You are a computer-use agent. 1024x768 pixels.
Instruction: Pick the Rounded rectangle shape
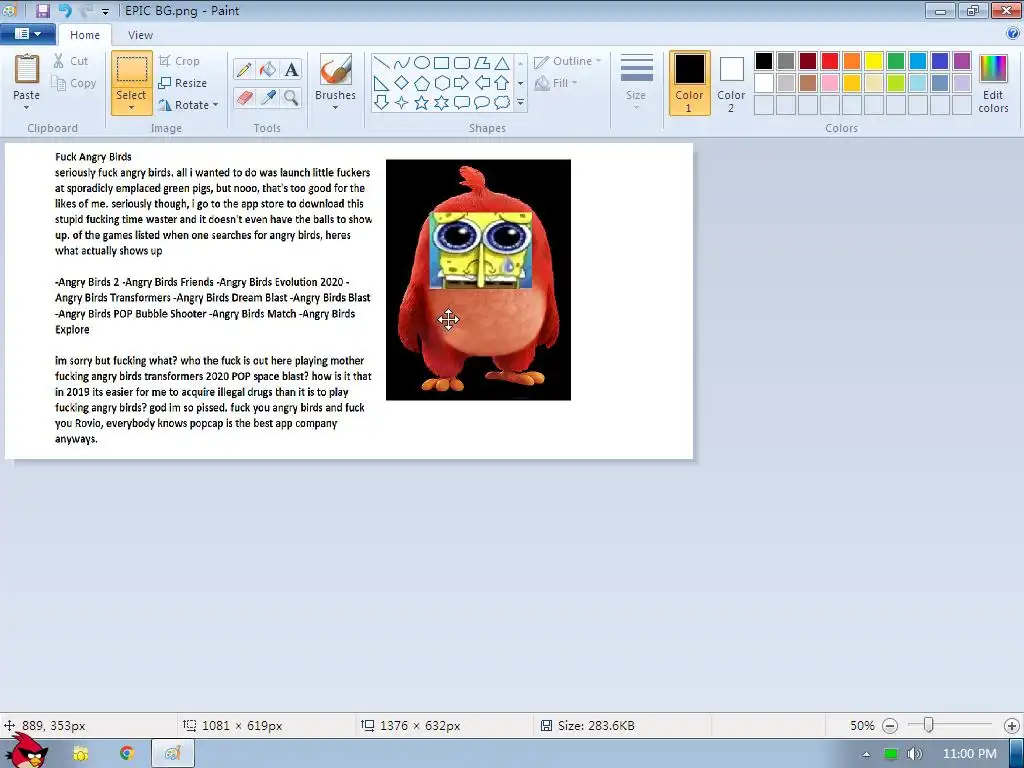(x=462, y=63)
